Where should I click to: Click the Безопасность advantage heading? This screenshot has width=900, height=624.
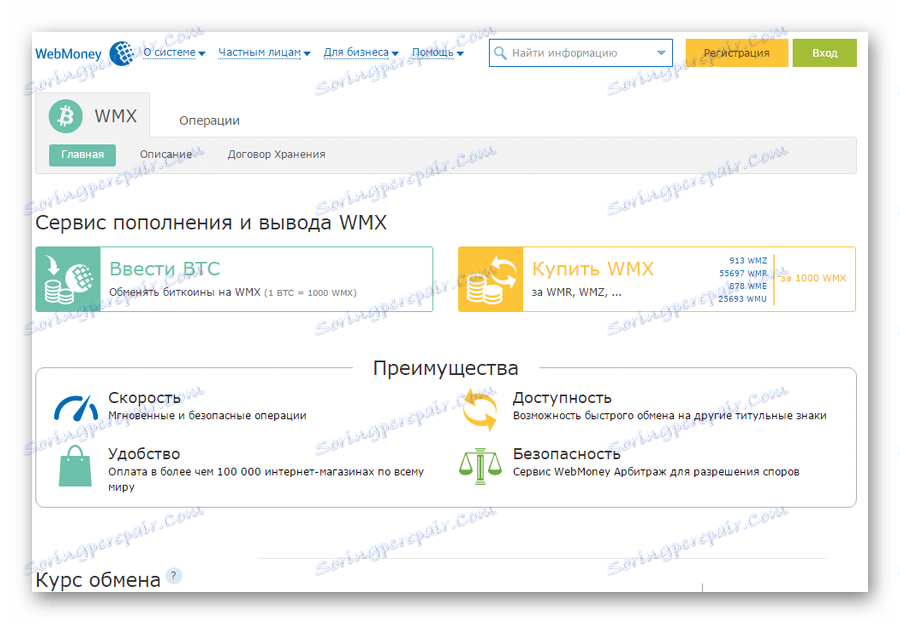pyautogui.click(x=567, y=454)
